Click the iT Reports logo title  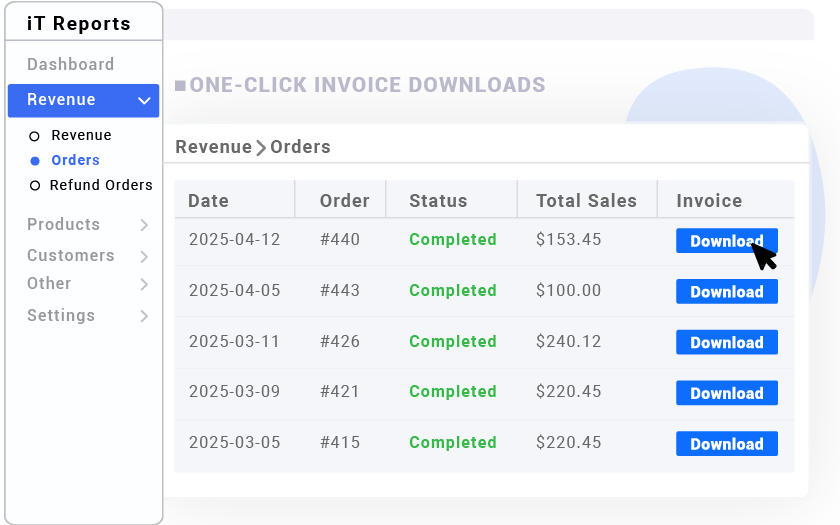click(79, 24)
